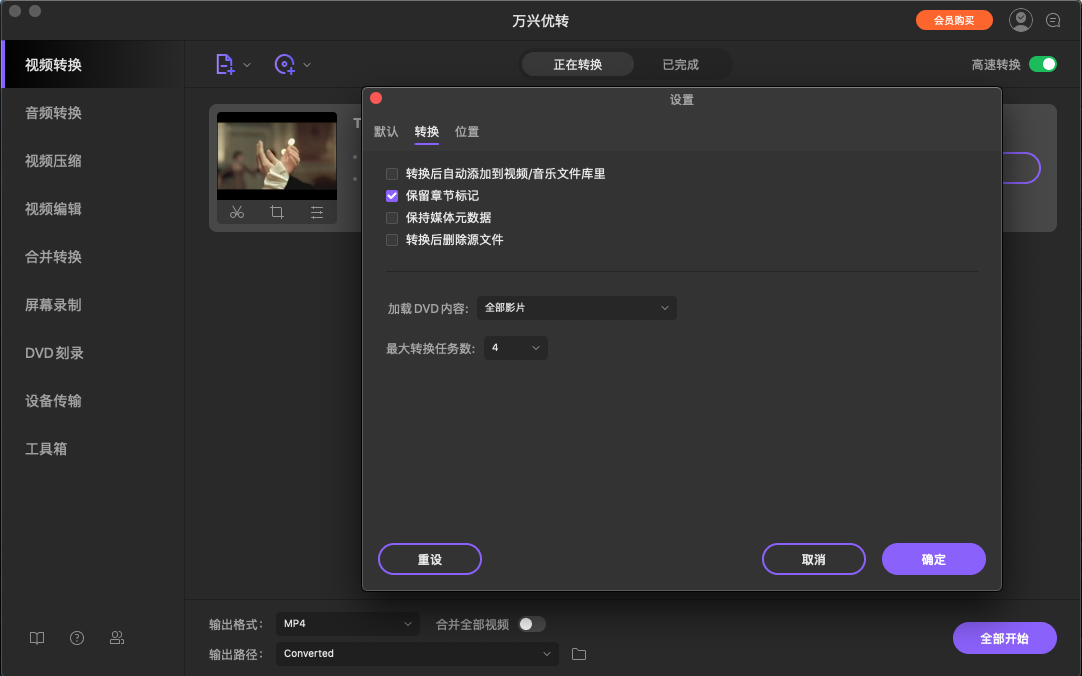The image size is (1082, 676).
Task: Switch to the 位置 tab in settings
Action: [x=466, y=130]
